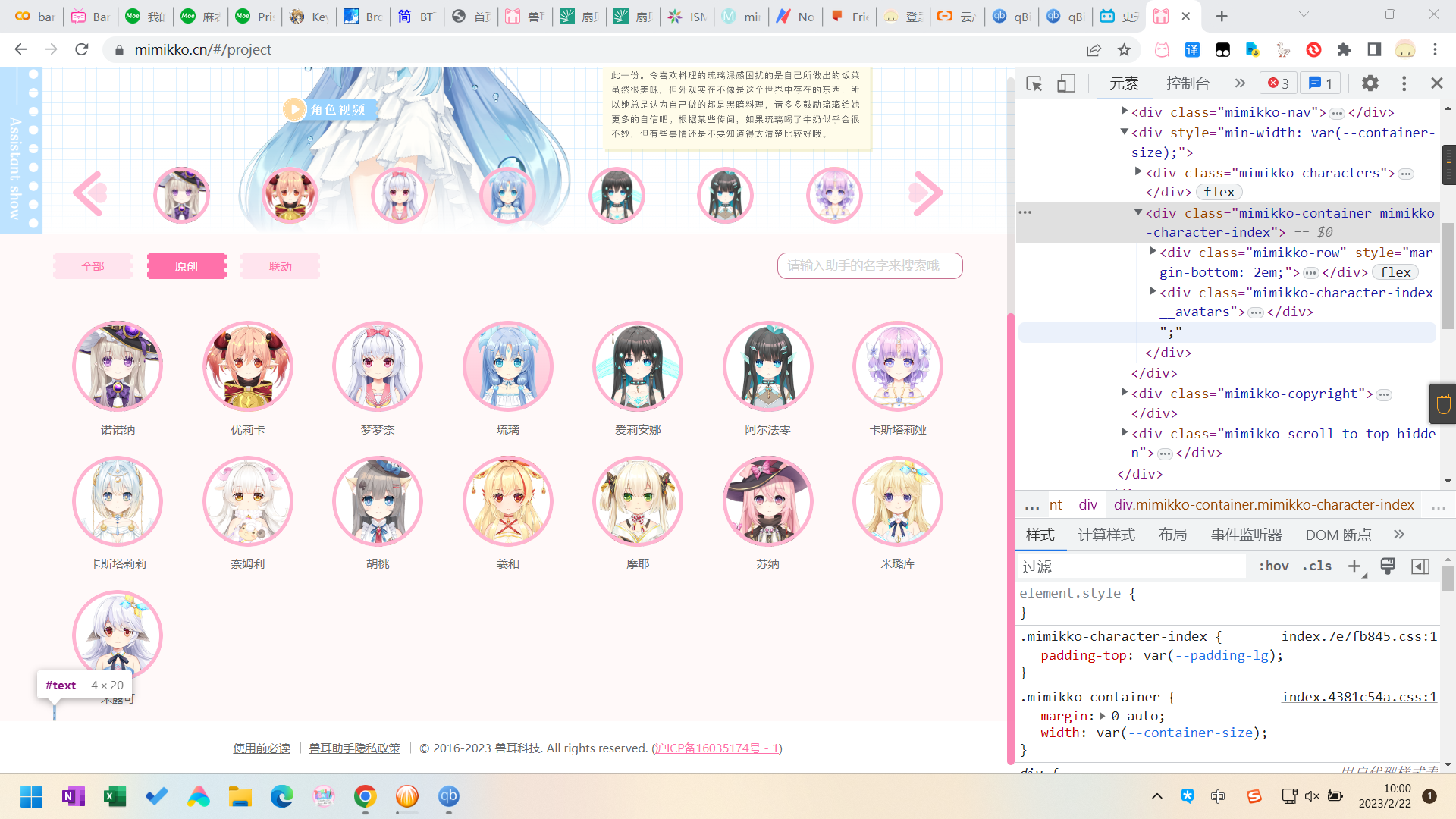Toggle device toolbar in DevTools
This screenshot has height=819, width=1456.
pyautogui.click(x=1065, y=83)
